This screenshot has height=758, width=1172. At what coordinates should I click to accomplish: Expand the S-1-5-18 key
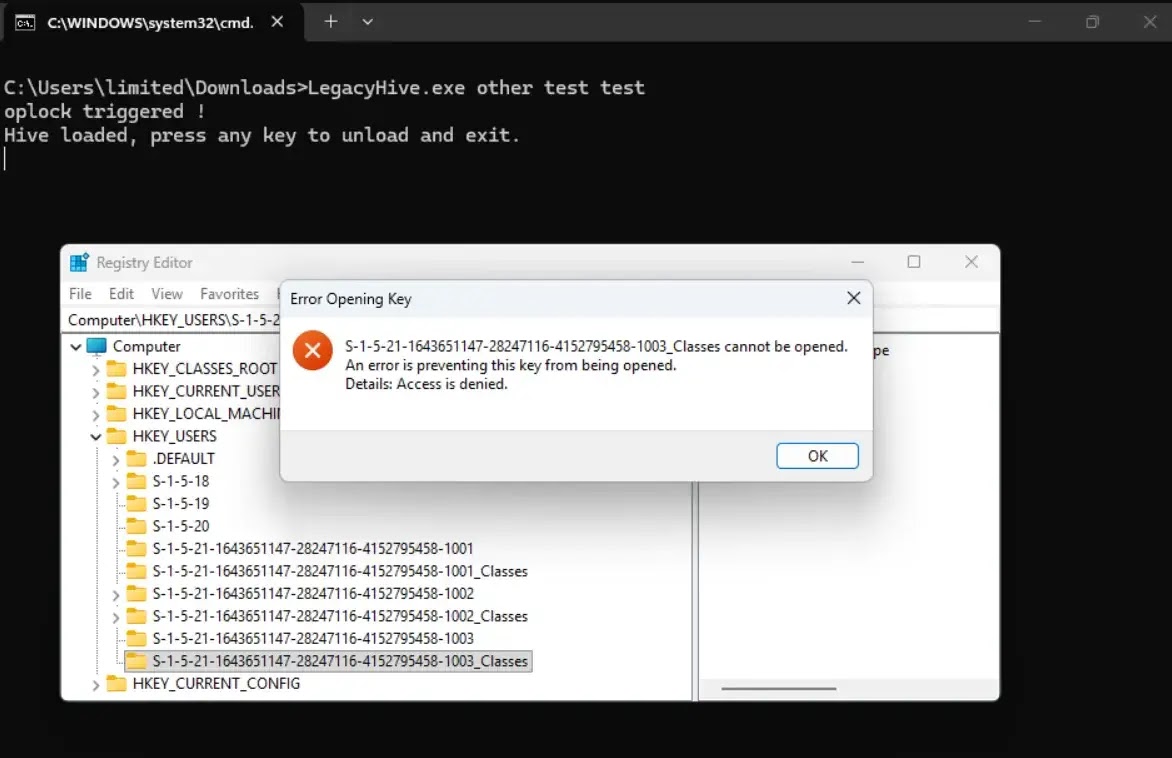116,482
